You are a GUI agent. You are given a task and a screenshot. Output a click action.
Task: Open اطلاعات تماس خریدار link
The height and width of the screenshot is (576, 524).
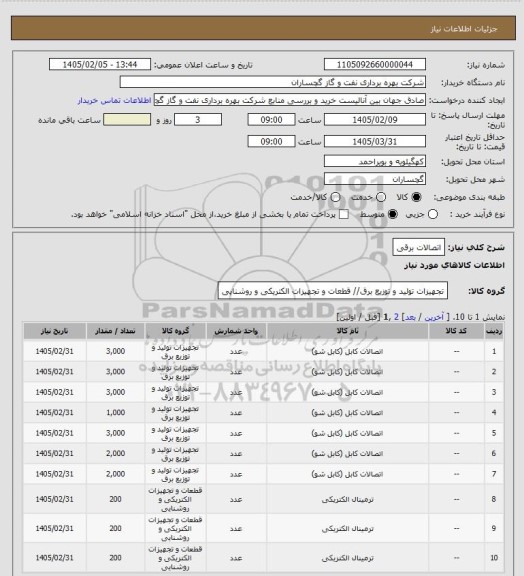click(115, 100)
